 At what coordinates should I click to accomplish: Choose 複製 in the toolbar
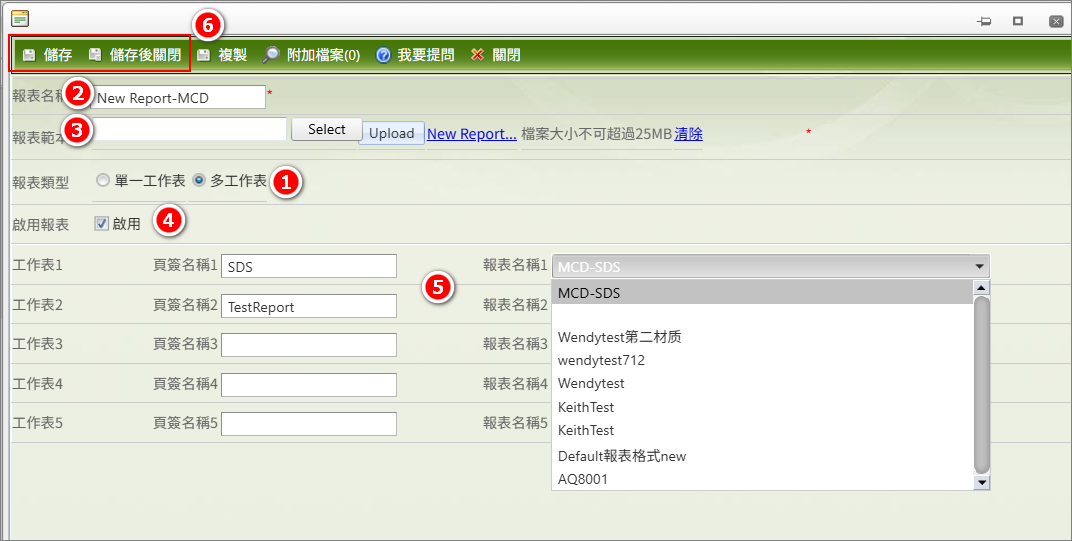232,55
